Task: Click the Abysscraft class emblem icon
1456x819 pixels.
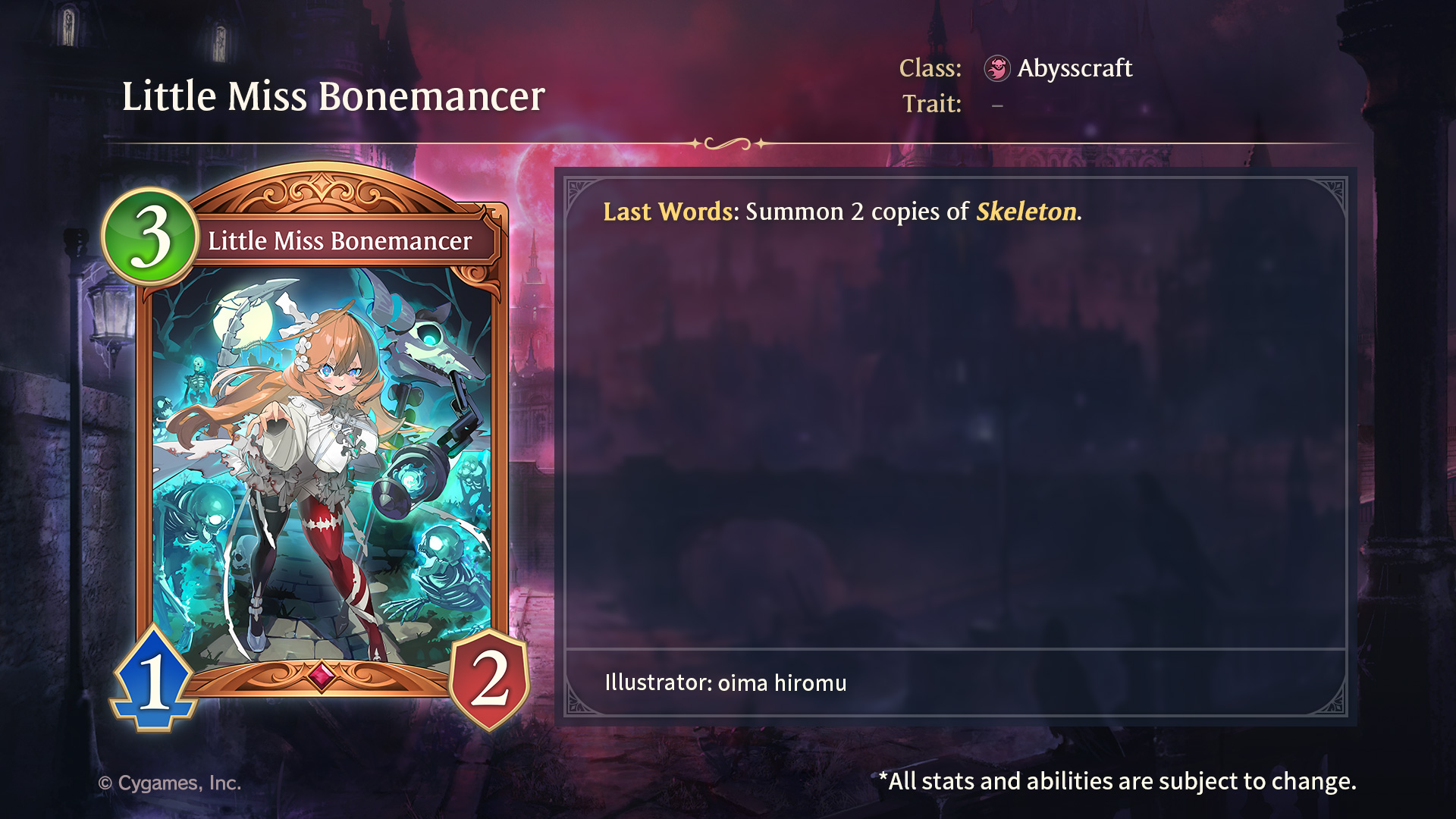Action: [997, 68]
